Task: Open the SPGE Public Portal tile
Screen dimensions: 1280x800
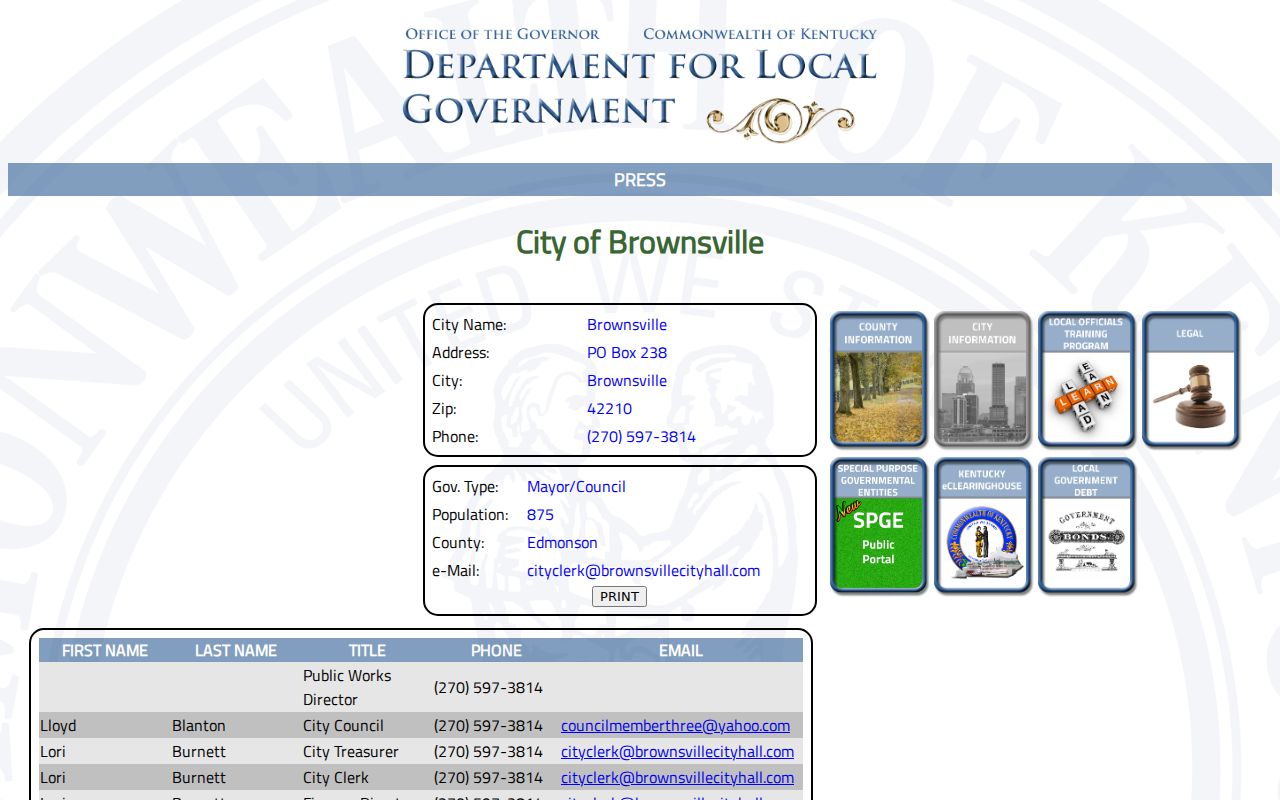Action: tap(878, 526)
